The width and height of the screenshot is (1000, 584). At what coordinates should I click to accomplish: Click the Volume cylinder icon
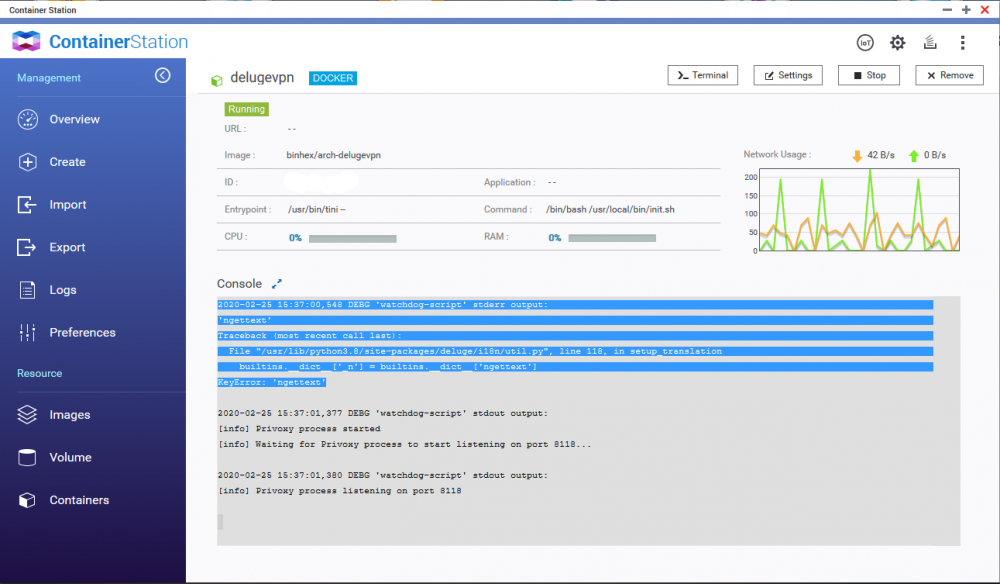(27, 457)
